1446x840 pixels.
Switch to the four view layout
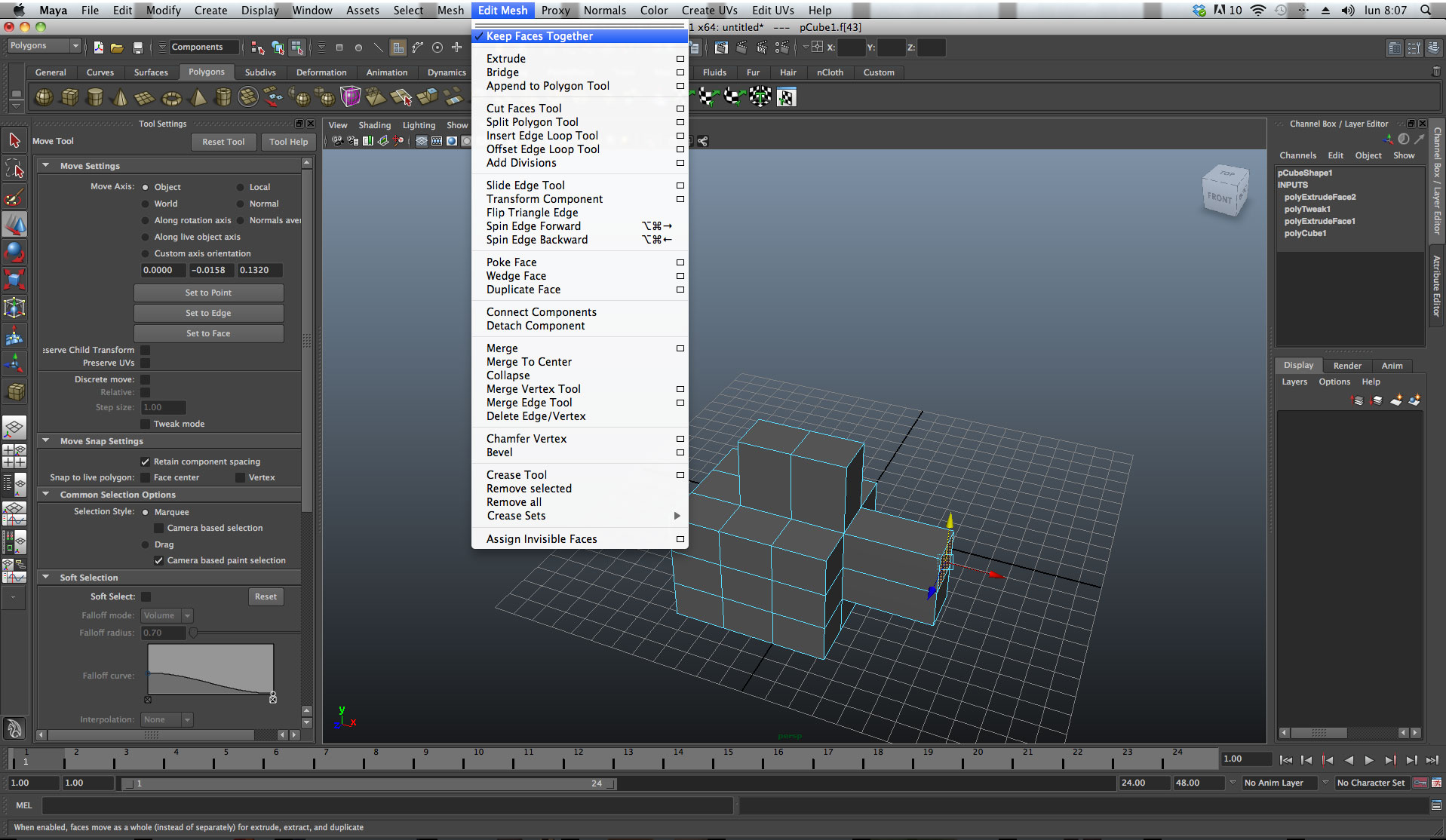pyautogui.click(x=14, y=456)
